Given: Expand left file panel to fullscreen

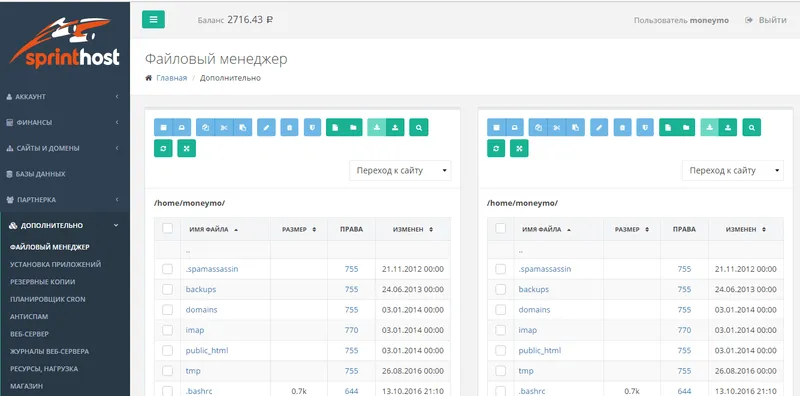Looking at the screenshot, I should (x=187, y=148).
